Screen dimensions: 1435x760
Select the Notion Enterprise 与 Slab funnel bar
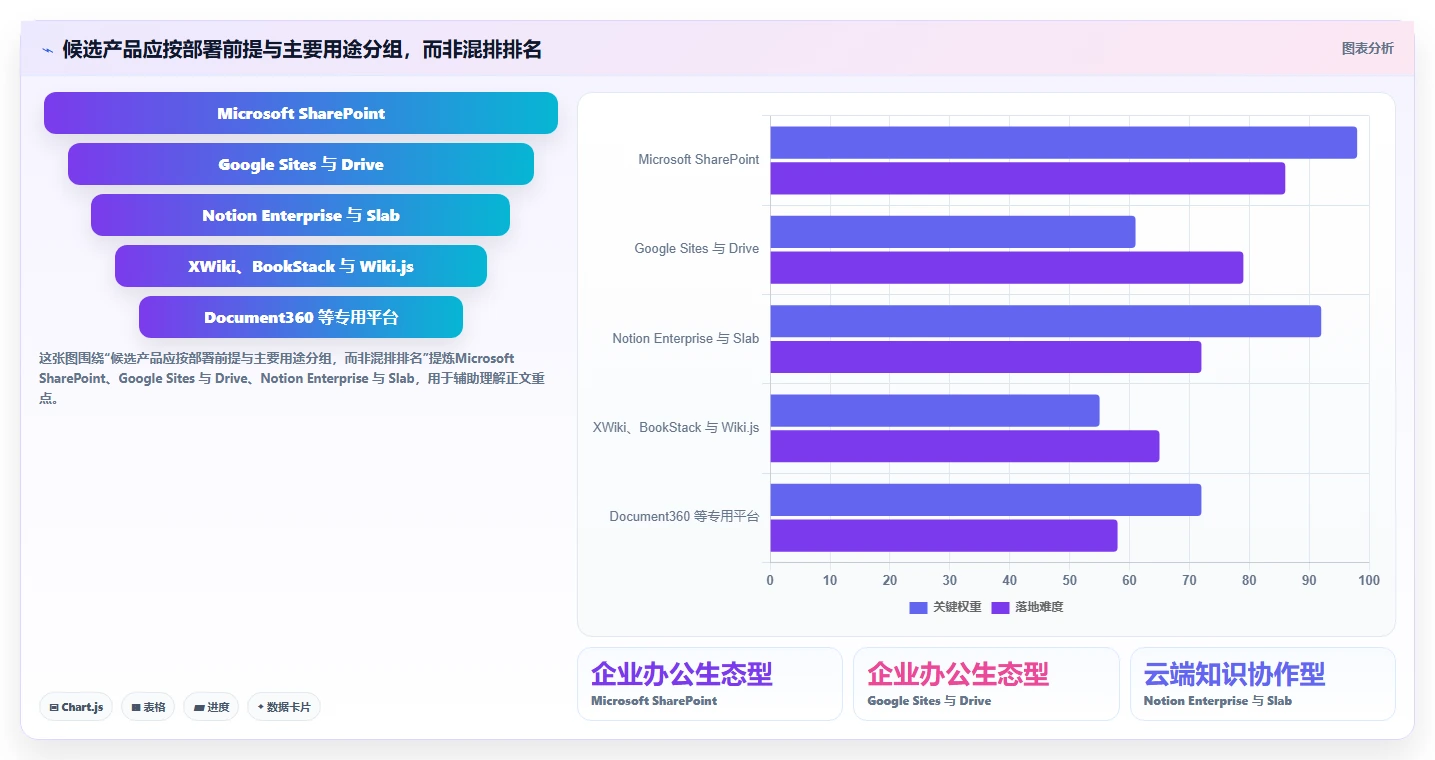[x=300, y=215]
